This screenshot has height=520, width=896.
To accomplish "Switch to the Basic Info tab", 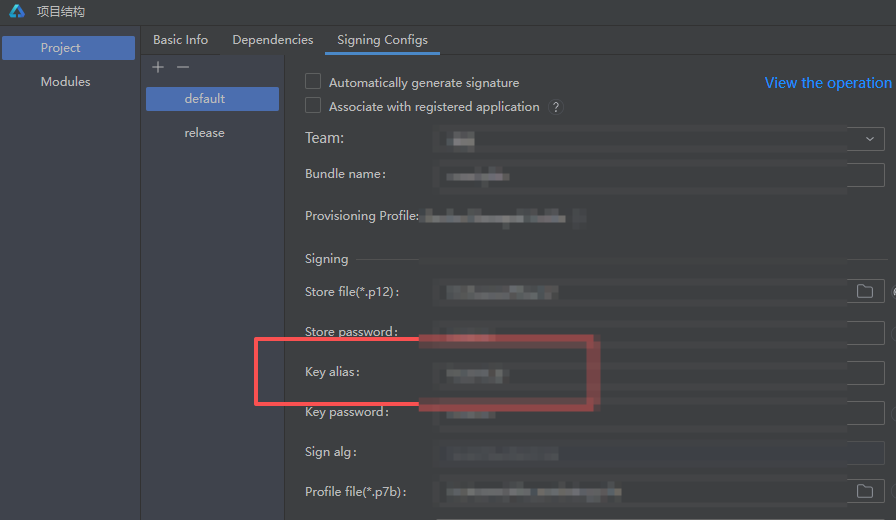I will point(180,40).
